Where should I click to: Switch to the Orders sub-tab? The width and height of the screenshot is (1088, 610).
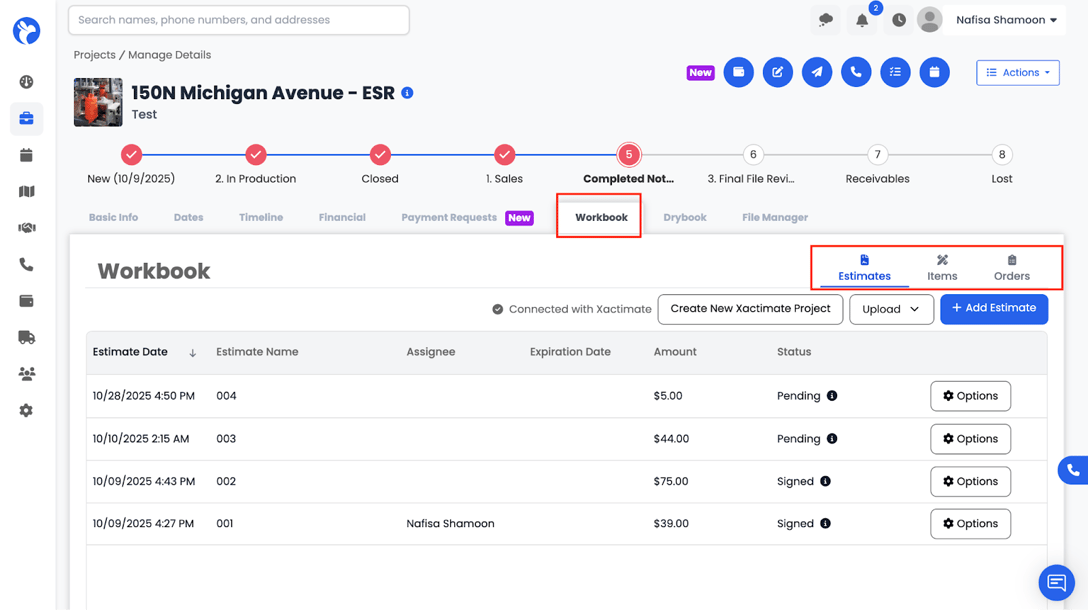point(1012,268)
